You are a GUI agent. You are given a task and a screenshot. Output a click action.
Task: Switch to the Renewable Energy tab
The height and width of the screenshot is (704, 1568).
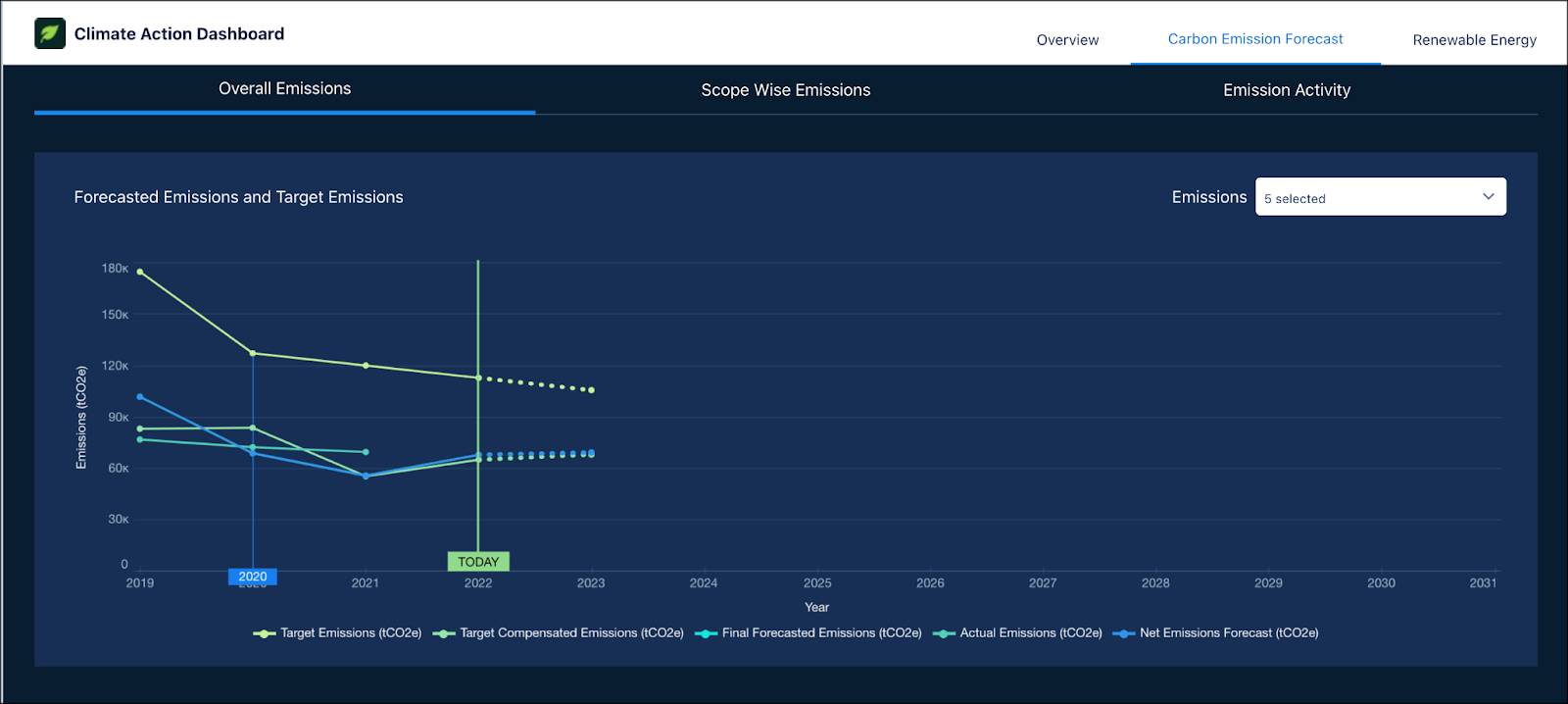tap(1474, 40)
